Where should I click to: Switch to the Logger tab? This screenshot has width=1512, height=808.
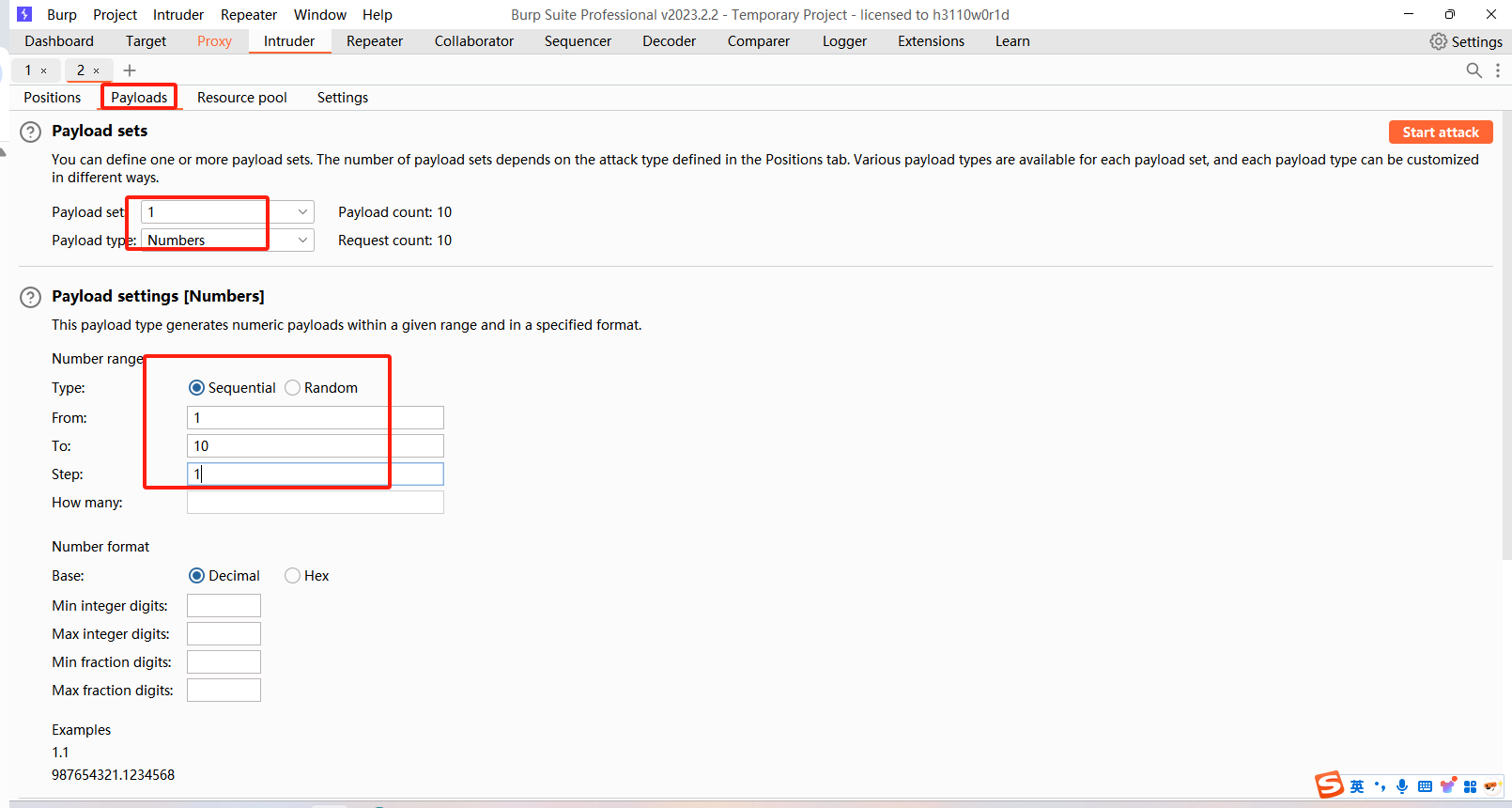click(x=844, y=41)
